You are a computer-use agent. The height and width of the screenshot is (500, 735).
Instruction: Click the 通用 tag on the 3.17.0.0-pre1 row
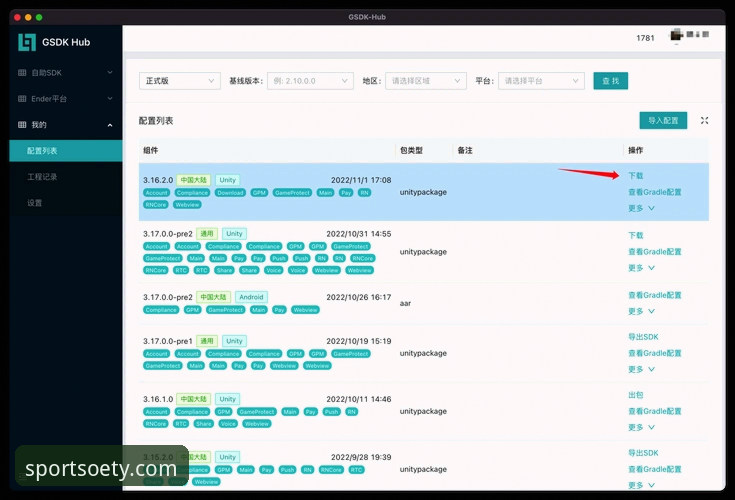[207, 341]
